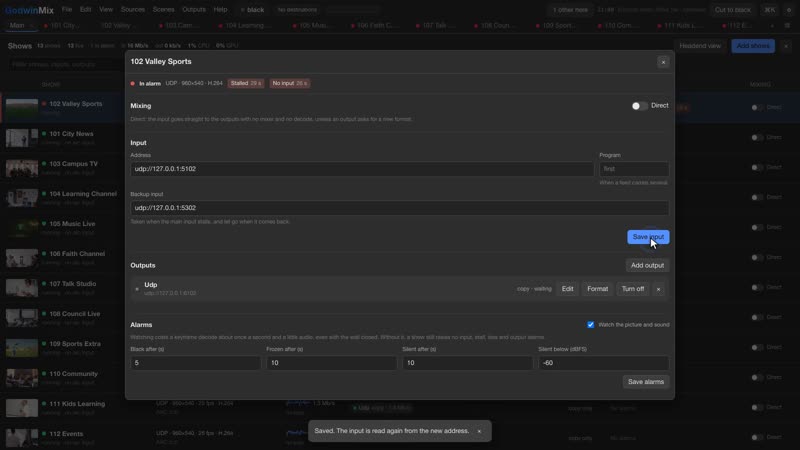Toggle Direct switch for 111 Kids Learning row

(757, 407)
